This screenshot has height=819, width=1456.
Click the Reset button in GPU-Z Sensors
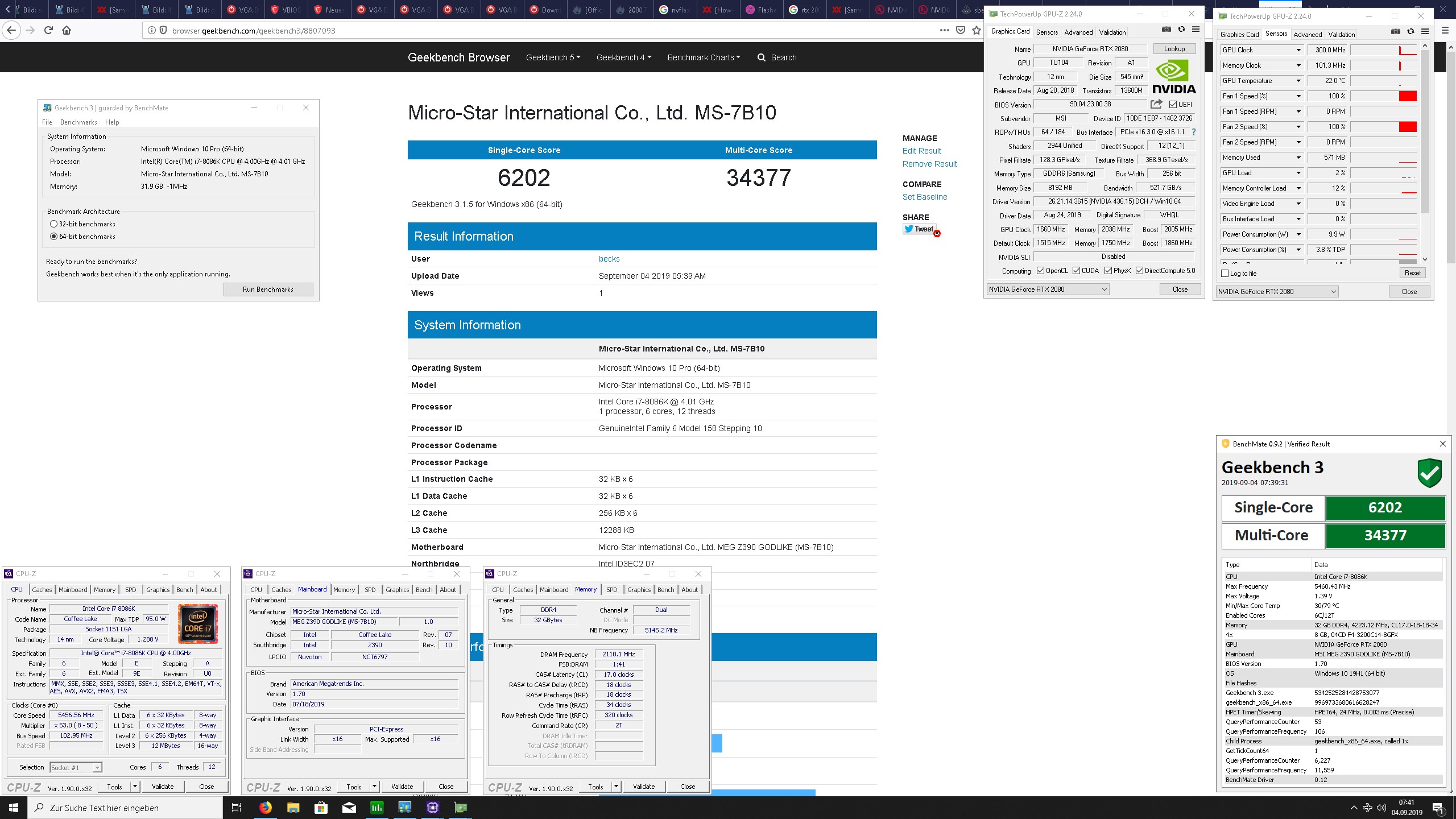[x=1412, y=273]
